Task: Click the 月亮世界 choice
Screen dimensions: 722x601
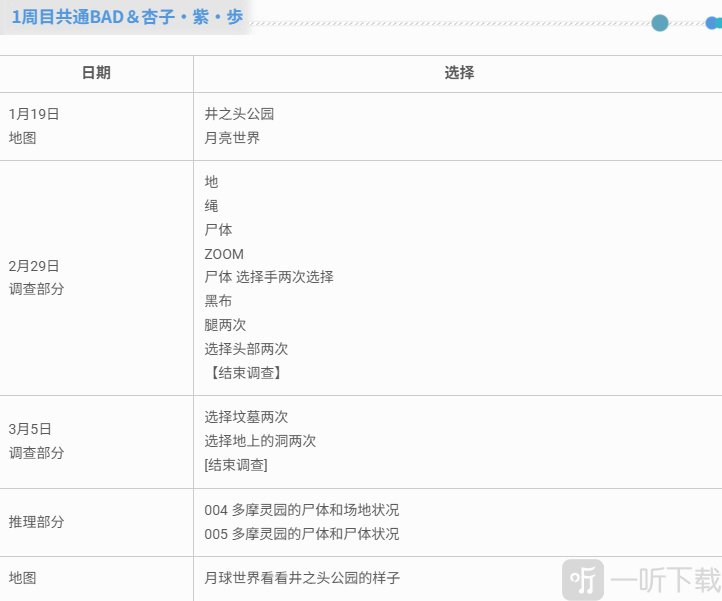Action: click(232, 138)
